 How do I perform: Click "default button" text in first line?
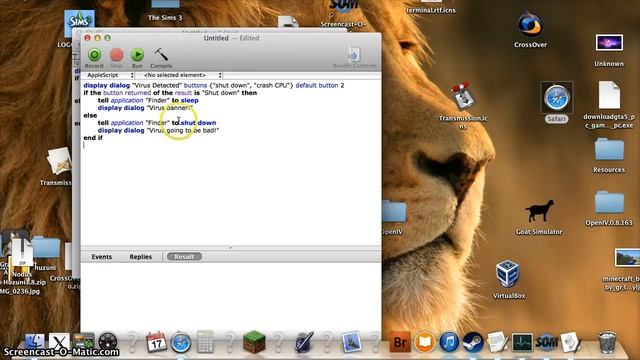pyautogui.click(x=317, y=85)
